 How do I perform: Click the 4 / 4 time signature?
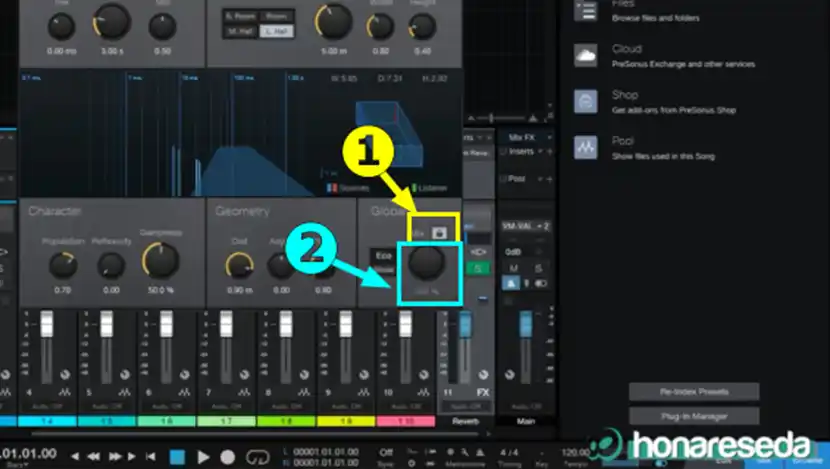[x=509, y=453]
